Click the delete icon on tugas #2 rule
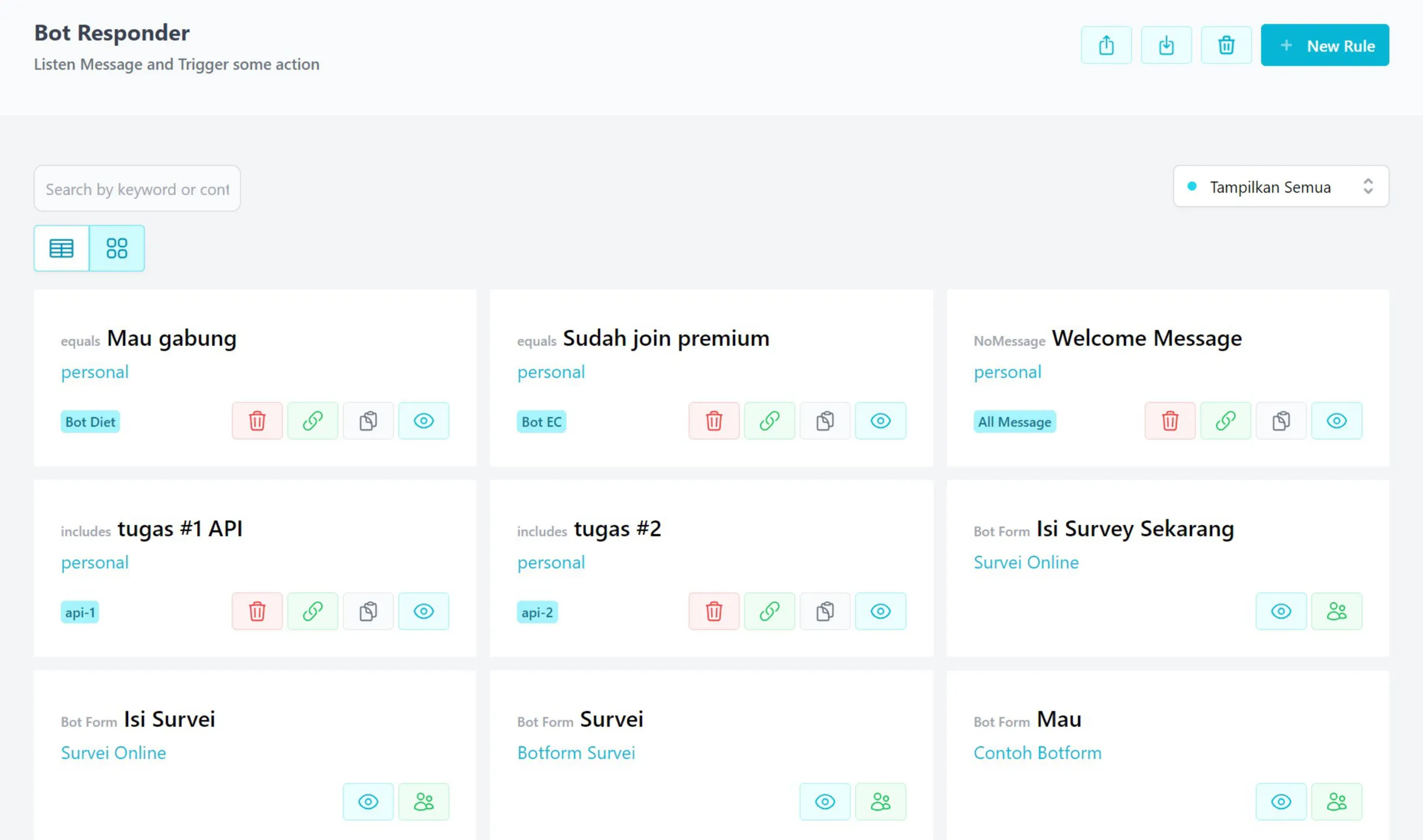The height and width of the screenshot is (840, 1423). pos(714,611)
